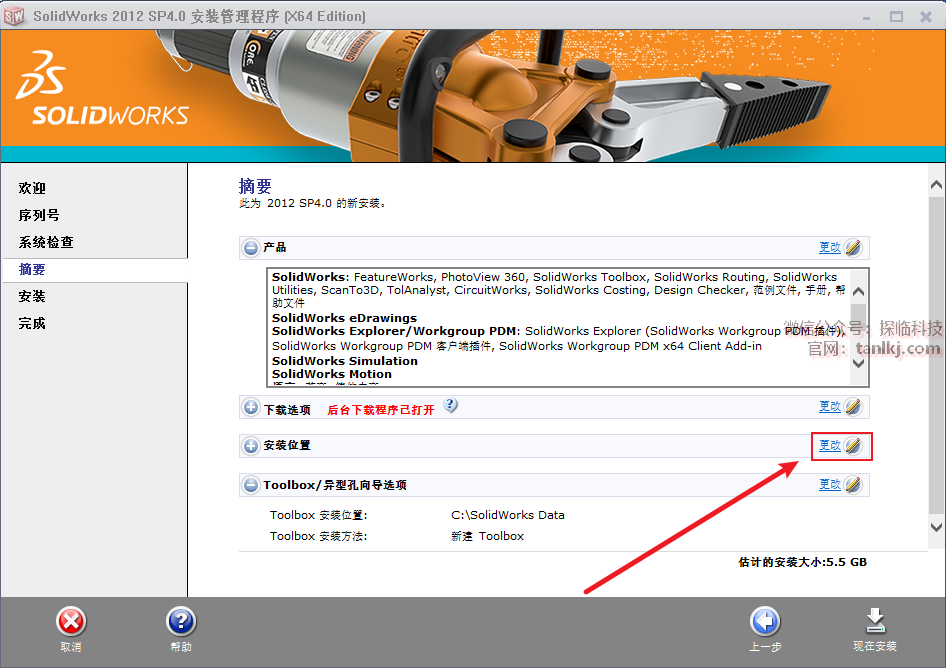Expand the 下载选项 section
Viewport: 946px width, 668px height.
[x=251, y=407]
